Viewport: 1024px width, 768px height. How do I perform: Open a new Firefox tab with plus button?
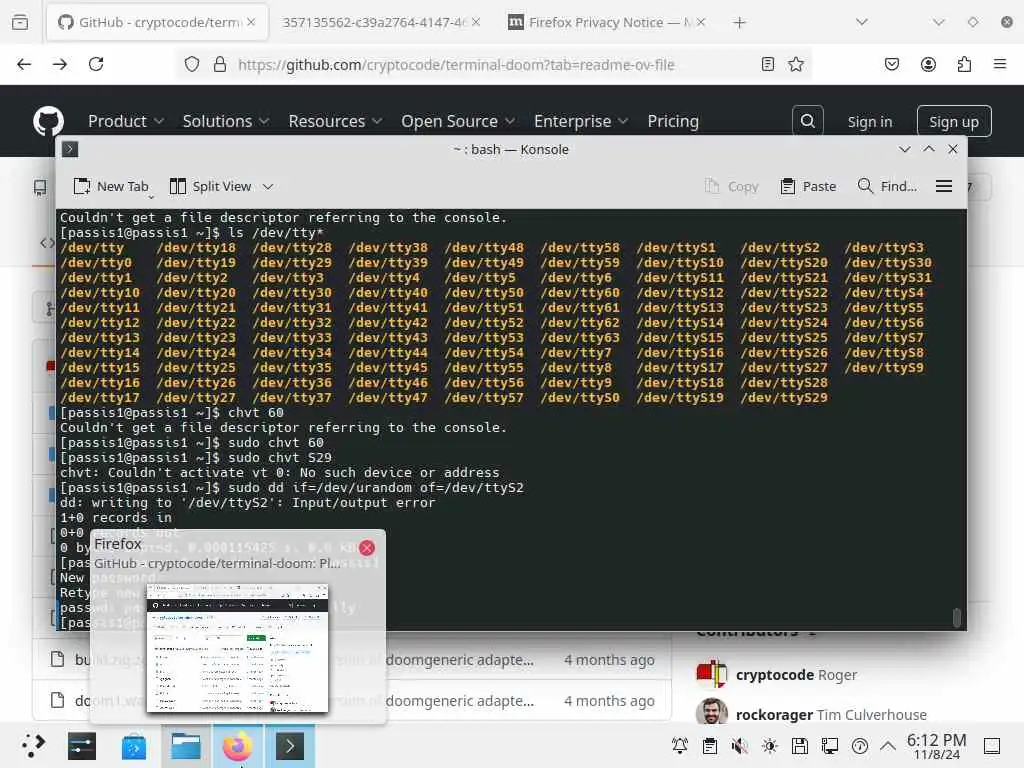point(739,23)
